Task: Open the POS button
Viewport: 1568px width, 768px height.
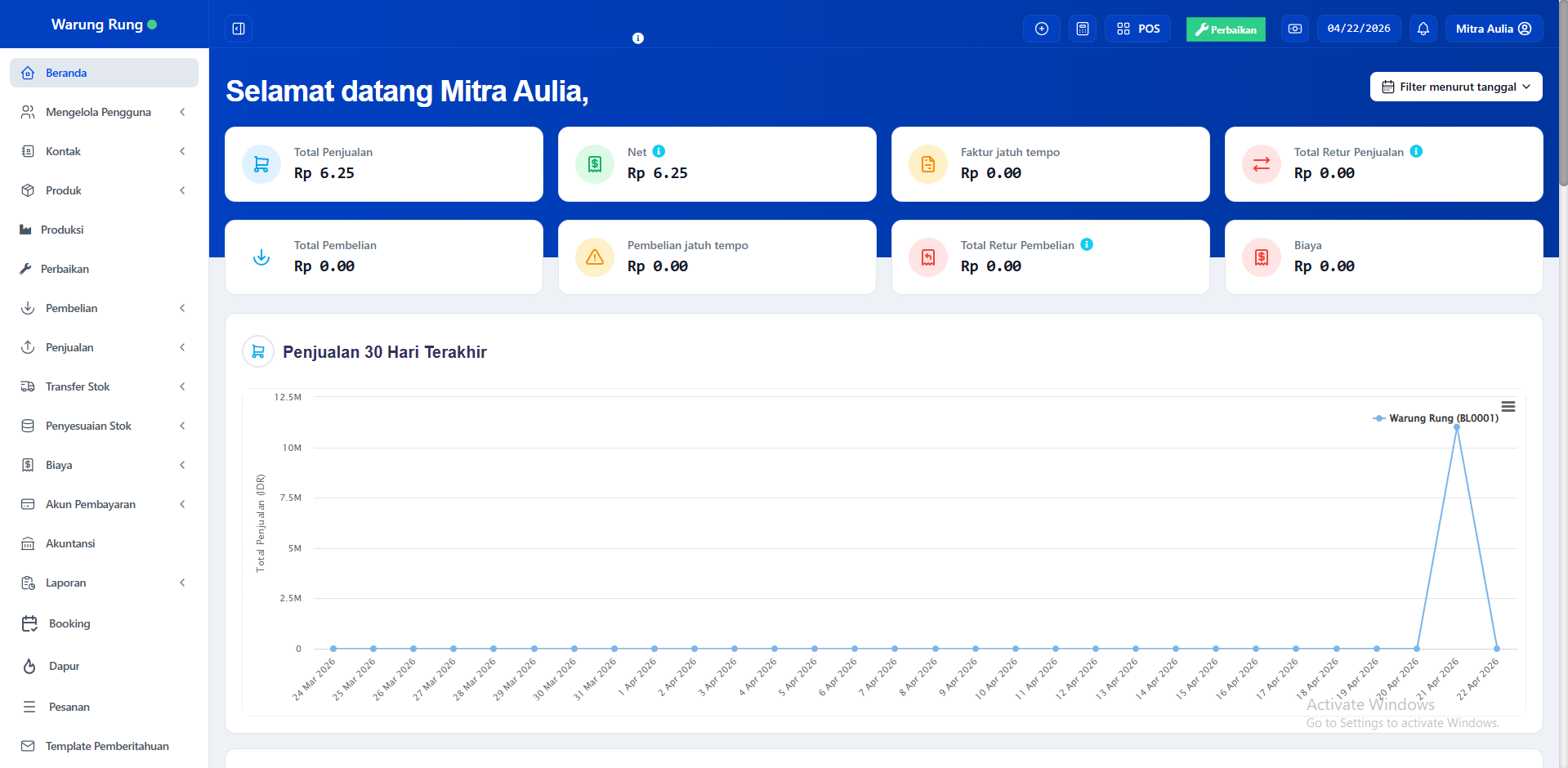Action: [1137, 29]
